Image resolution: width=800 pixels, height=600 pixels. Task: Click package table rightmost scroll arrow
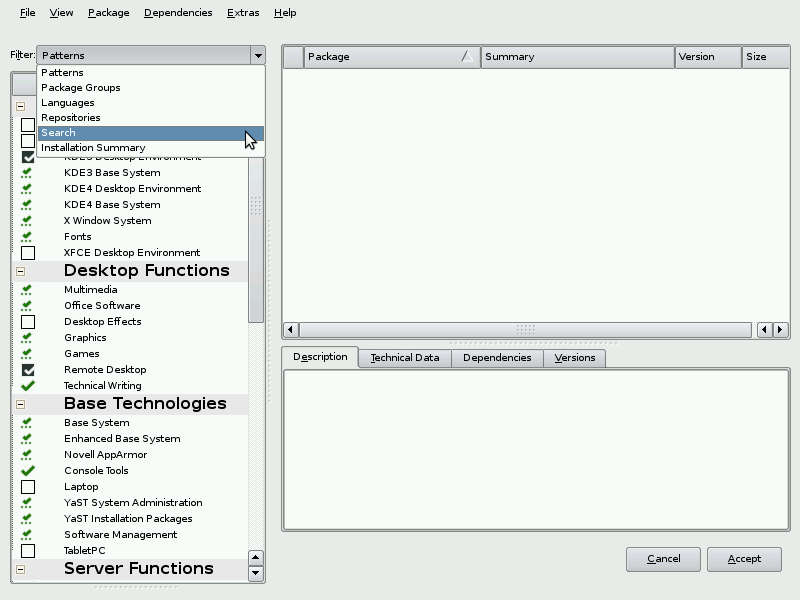point(780,330)
